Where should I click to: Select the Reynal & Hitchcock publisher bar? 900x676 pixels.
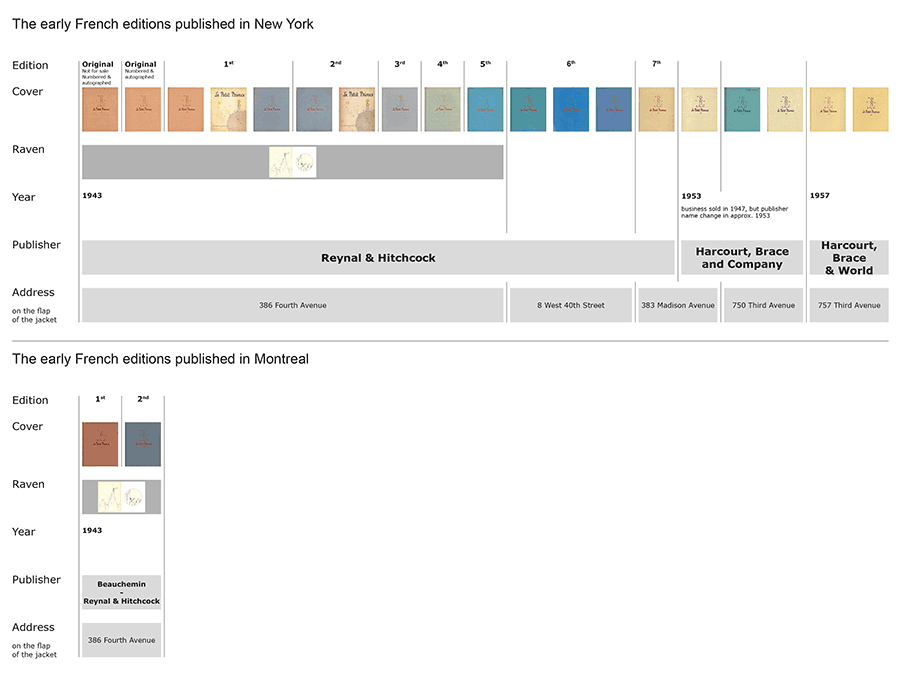[378, 258]
